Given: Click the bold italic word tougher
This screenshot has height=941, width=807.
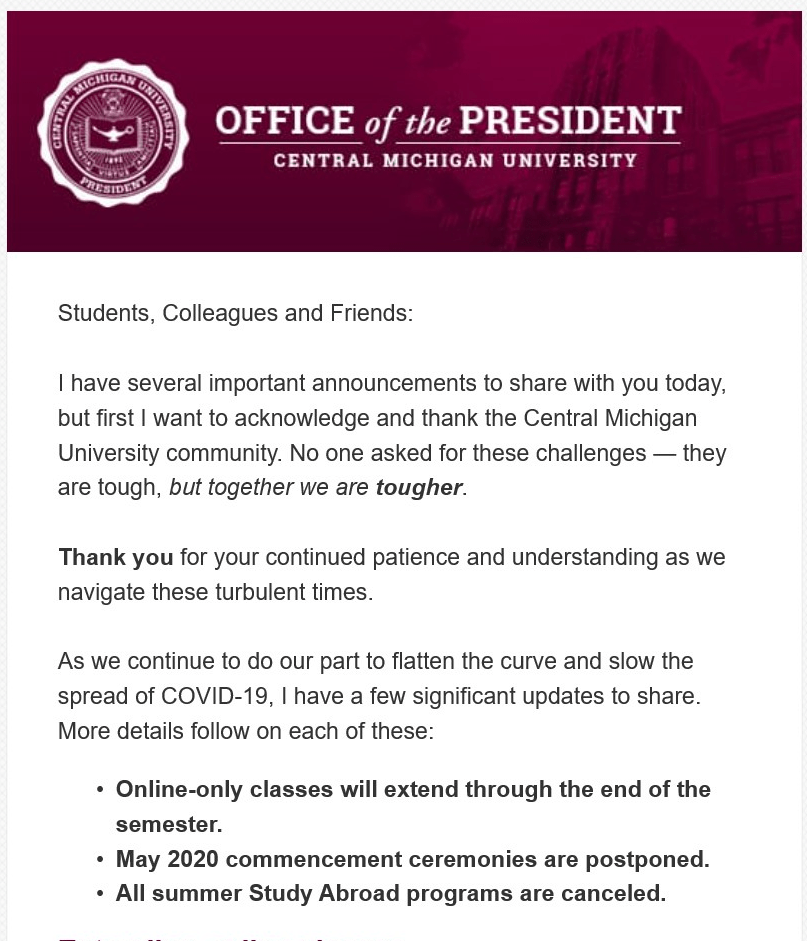Looking at the screenshot, I should coord(419,488).
